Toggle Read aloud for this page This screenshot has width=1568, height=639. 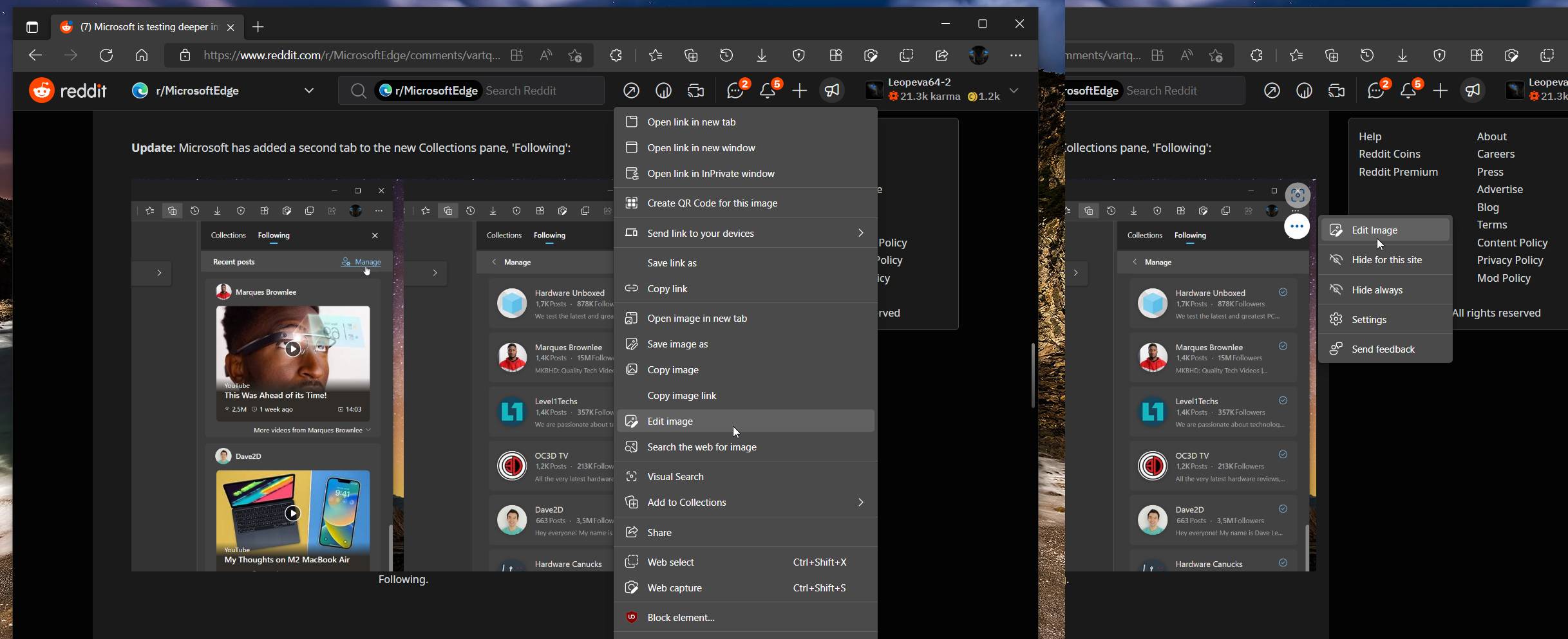point(545,55)
